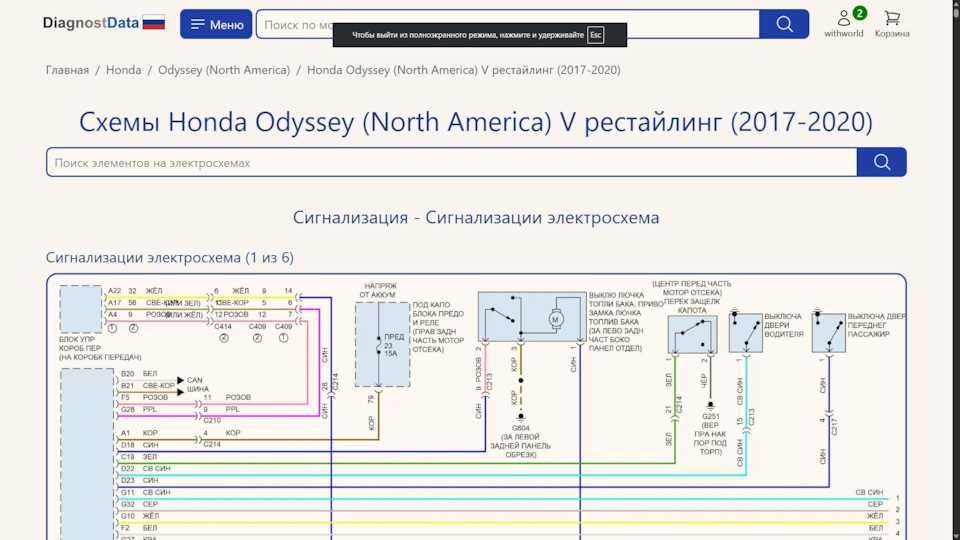Image resolution: width=960 pixels, height=540 pixels.
Task: Click the G32 СЕР wire label
Action: click(140, 504)
